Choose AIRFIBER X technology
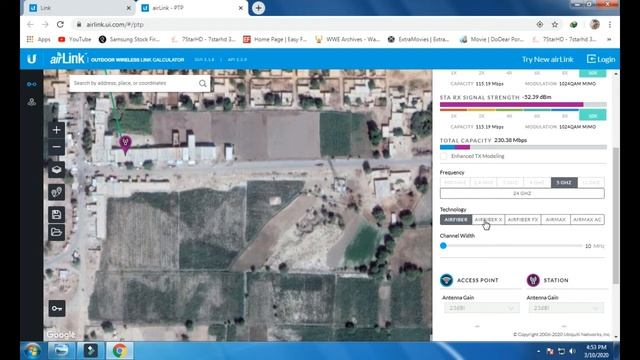This screenshot has height=360, width=640. (488, 220)
